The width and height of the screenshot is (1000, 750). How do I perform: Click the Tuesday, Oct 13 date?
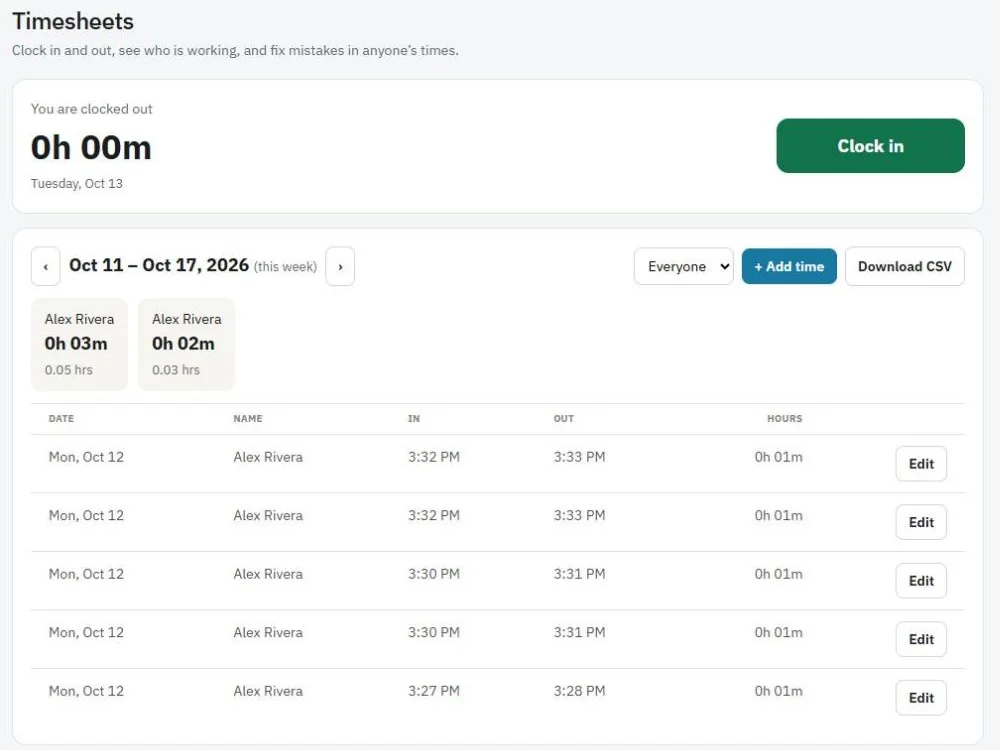coord(77,184)
